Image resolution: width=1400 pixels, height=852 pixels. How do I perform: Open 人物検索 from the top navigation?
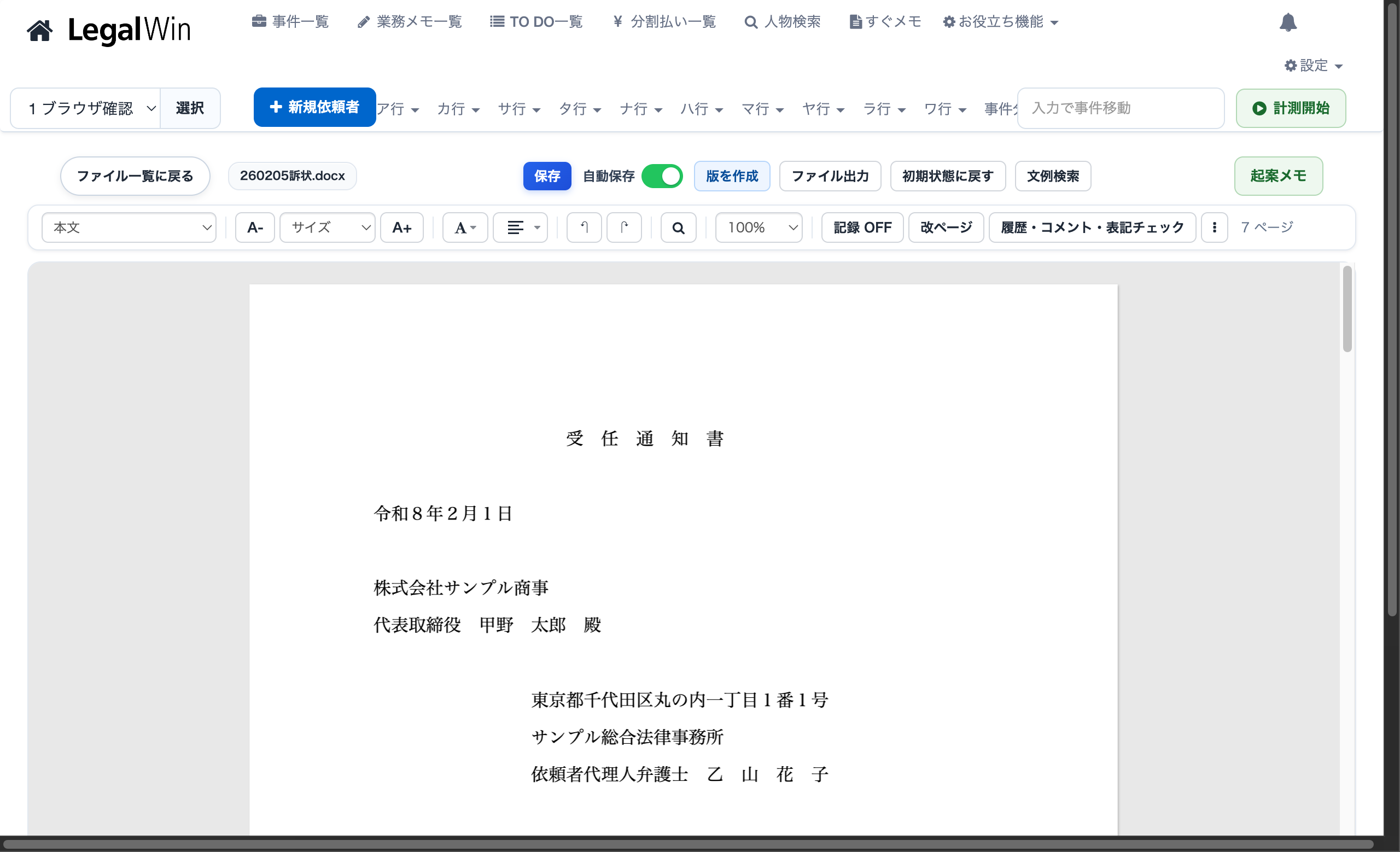783,21
